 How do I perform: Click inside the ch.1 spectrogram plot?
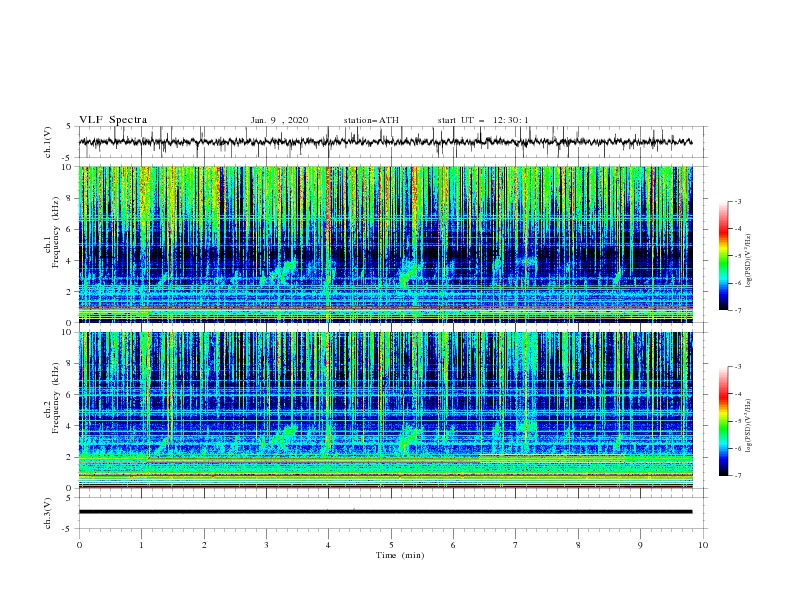tap(385, 244)
